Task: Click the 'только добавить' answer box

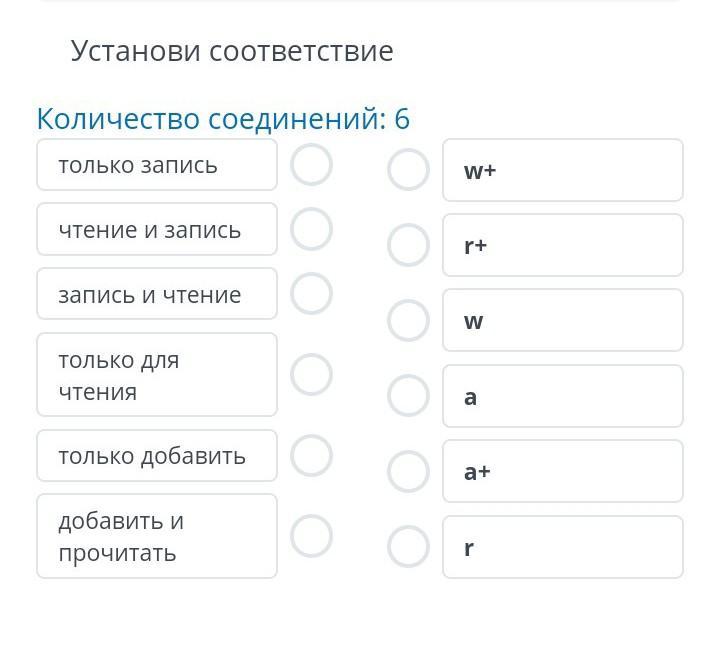Action: tap(157, 455)
